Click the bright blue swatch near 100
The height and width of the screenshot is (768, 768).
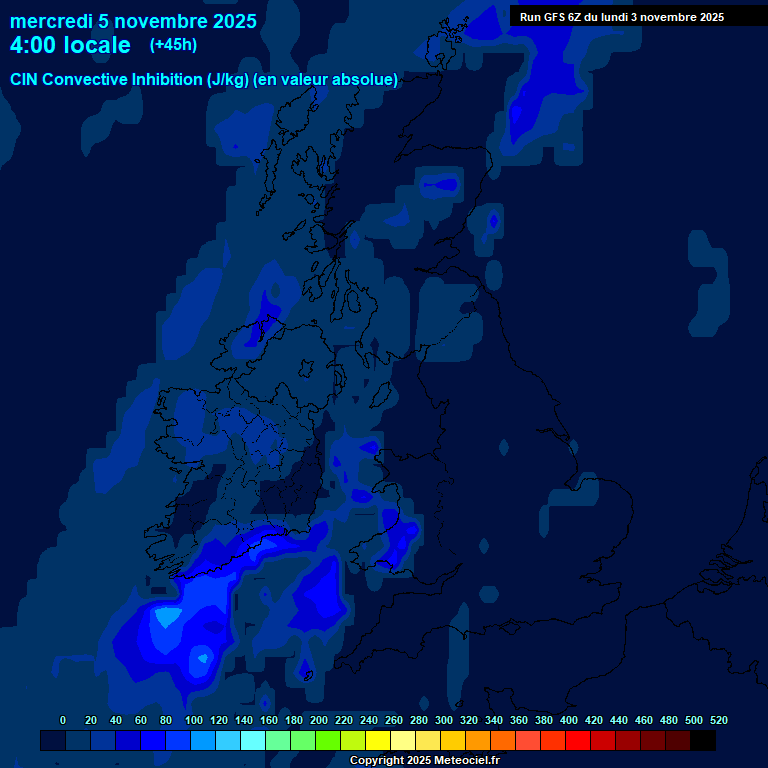point(178,741)
